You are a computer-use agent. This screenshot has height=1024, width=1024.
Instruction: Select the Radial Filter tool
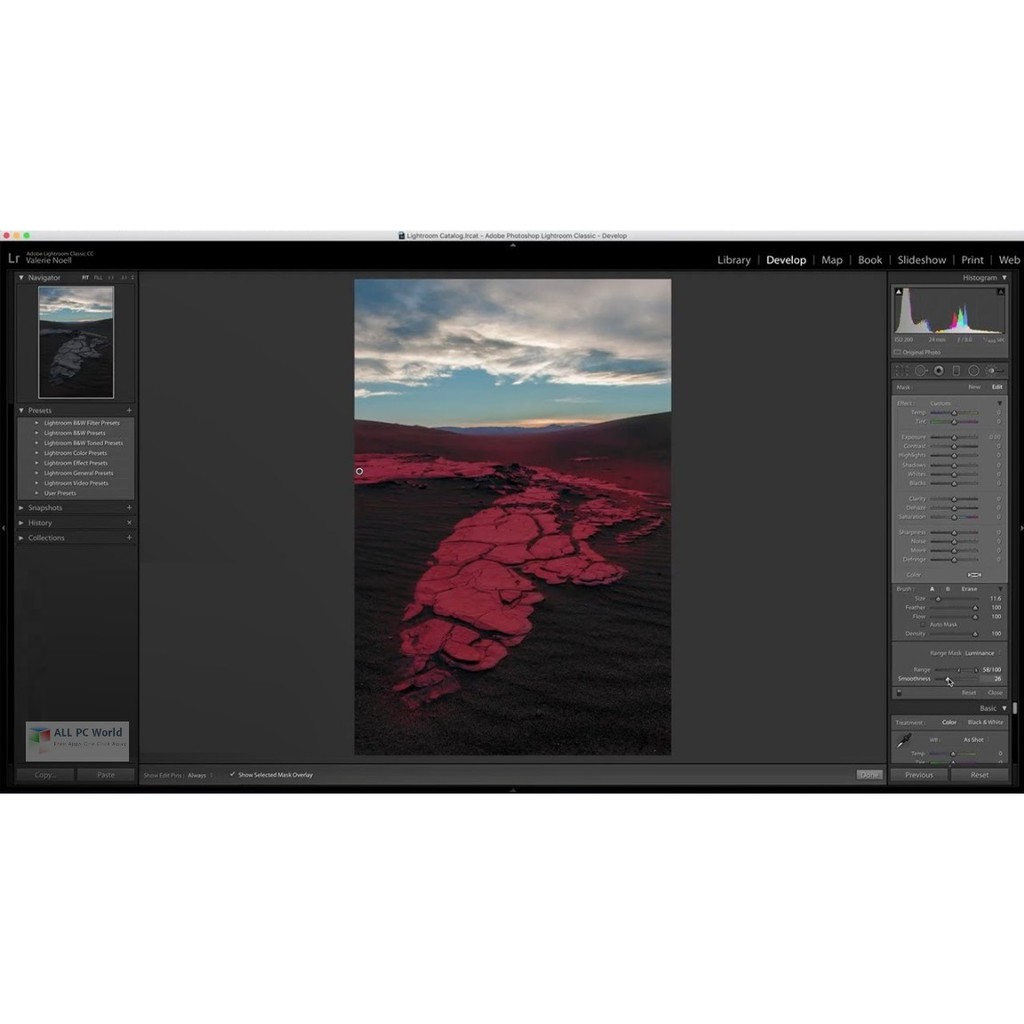[x=974, y=370]
